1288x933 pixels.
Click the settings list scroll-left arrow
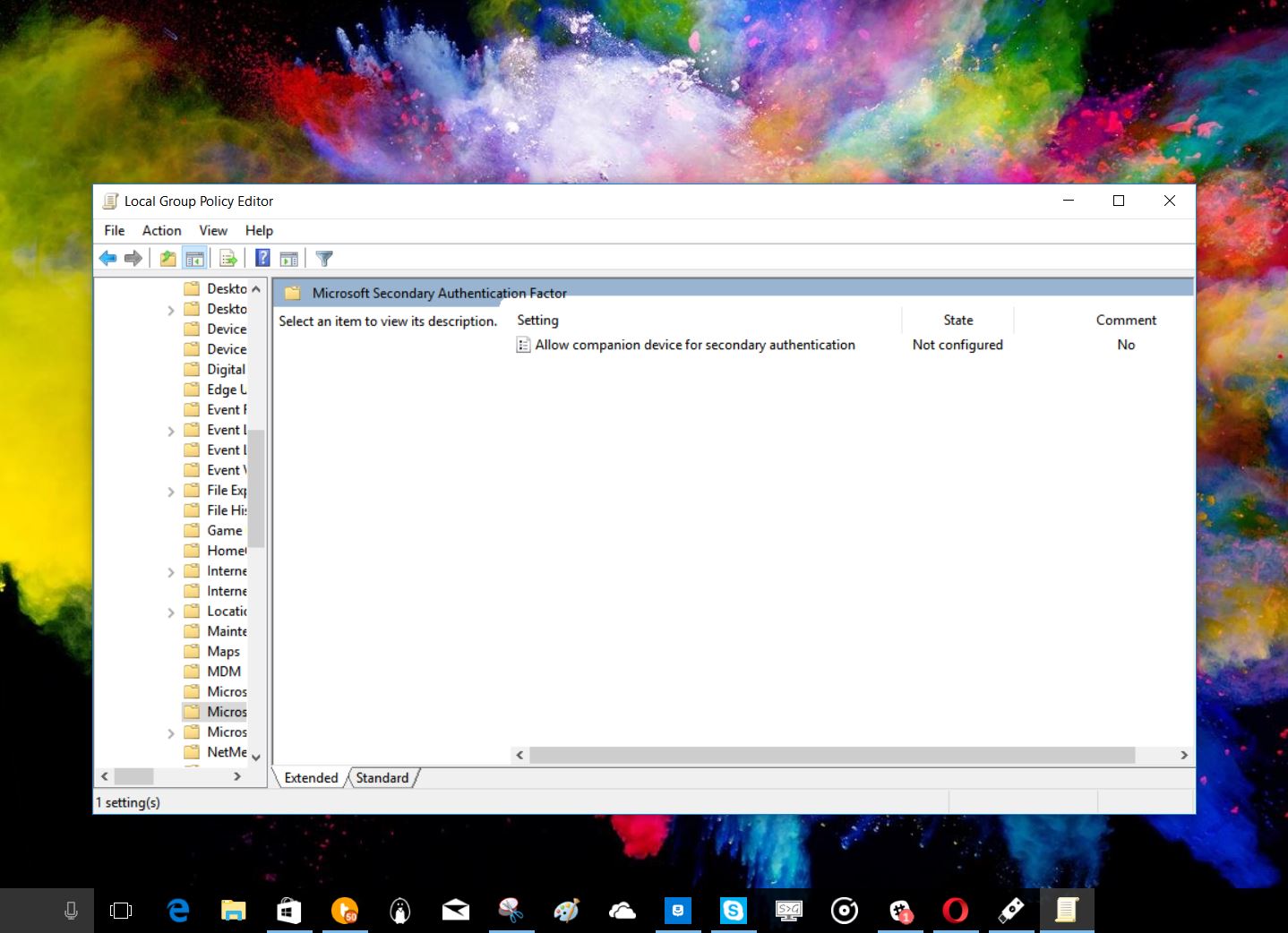pyautogui.click(x=519, y=755)
